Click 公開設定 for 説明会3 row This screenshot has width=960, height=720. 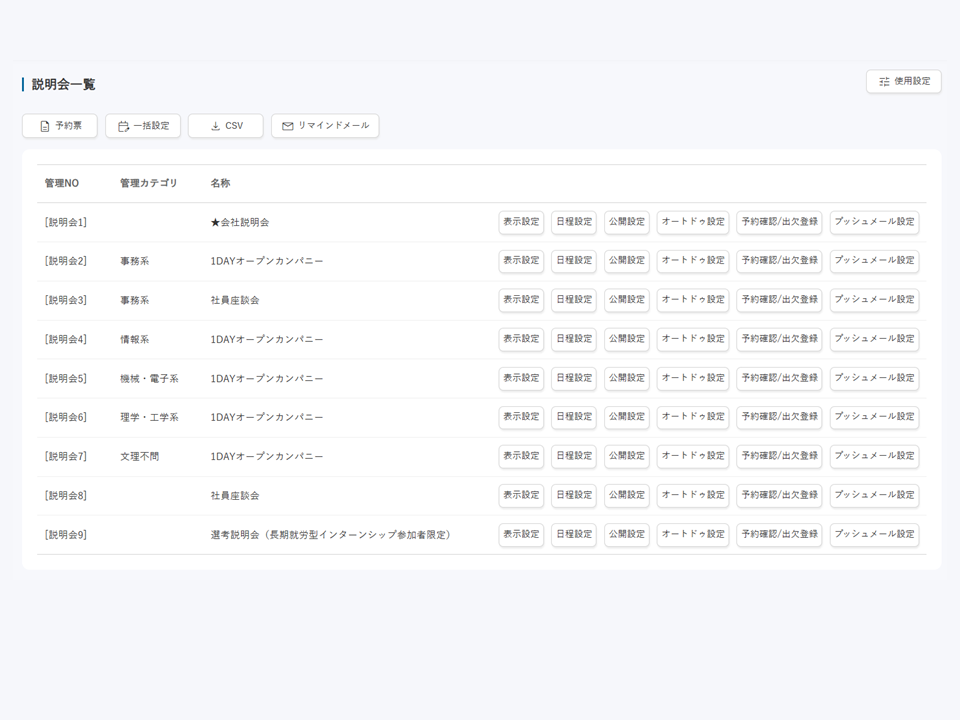pyautogui.click(x=627, y=300)
